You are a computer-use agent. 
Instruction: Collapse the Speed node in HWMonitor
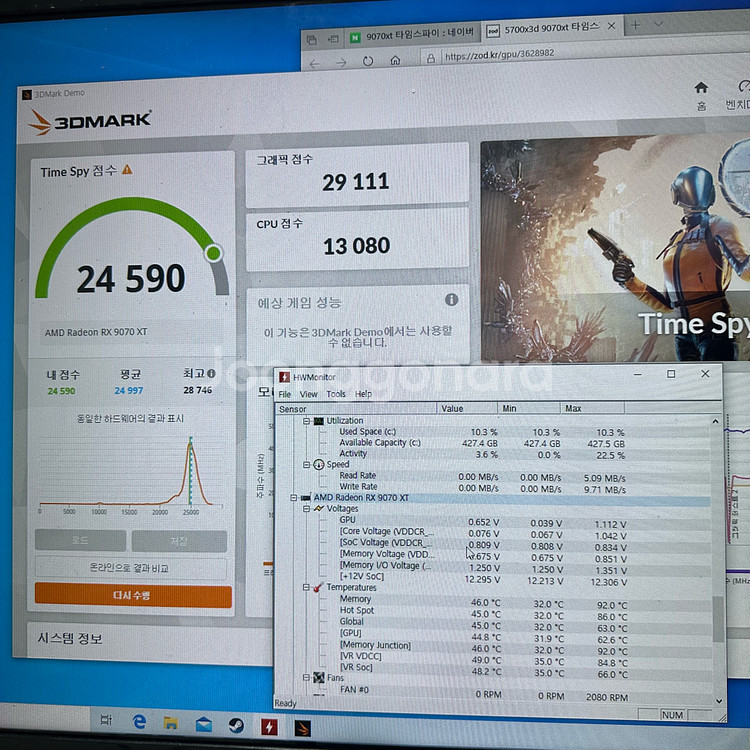click(306, 464)
